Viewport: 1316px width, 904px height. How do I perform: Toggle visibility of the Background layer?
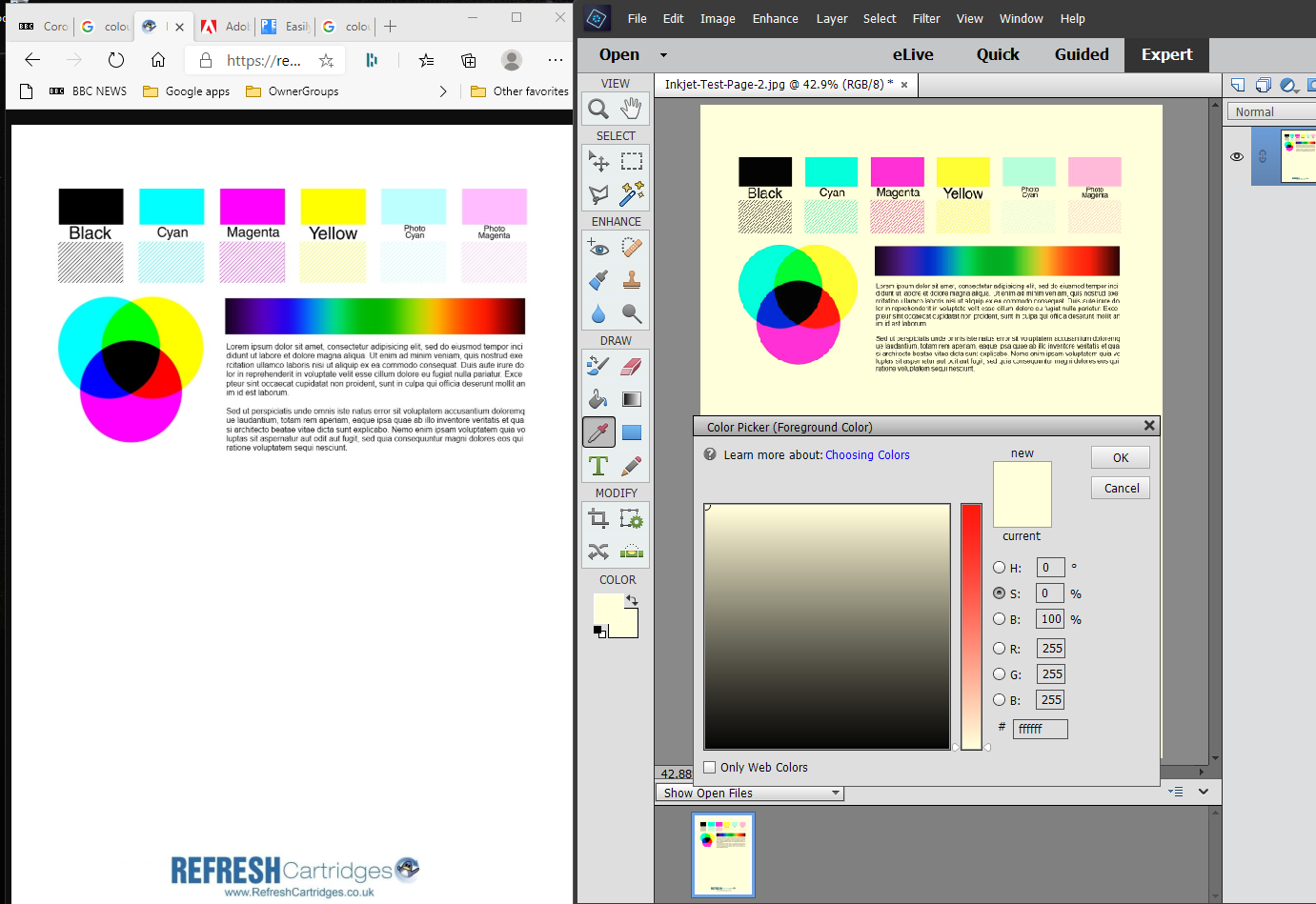click(1236, 156)
